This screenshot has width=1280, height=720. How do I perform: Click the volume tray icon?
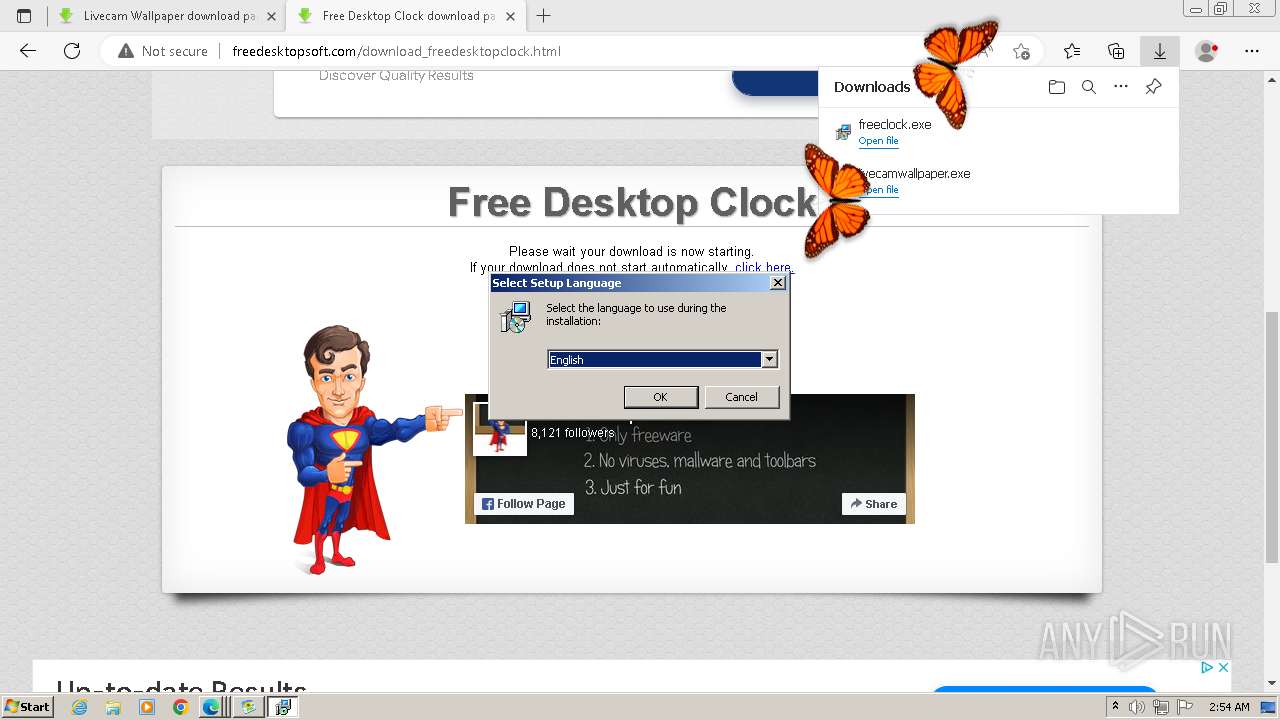coord(1136,707)
